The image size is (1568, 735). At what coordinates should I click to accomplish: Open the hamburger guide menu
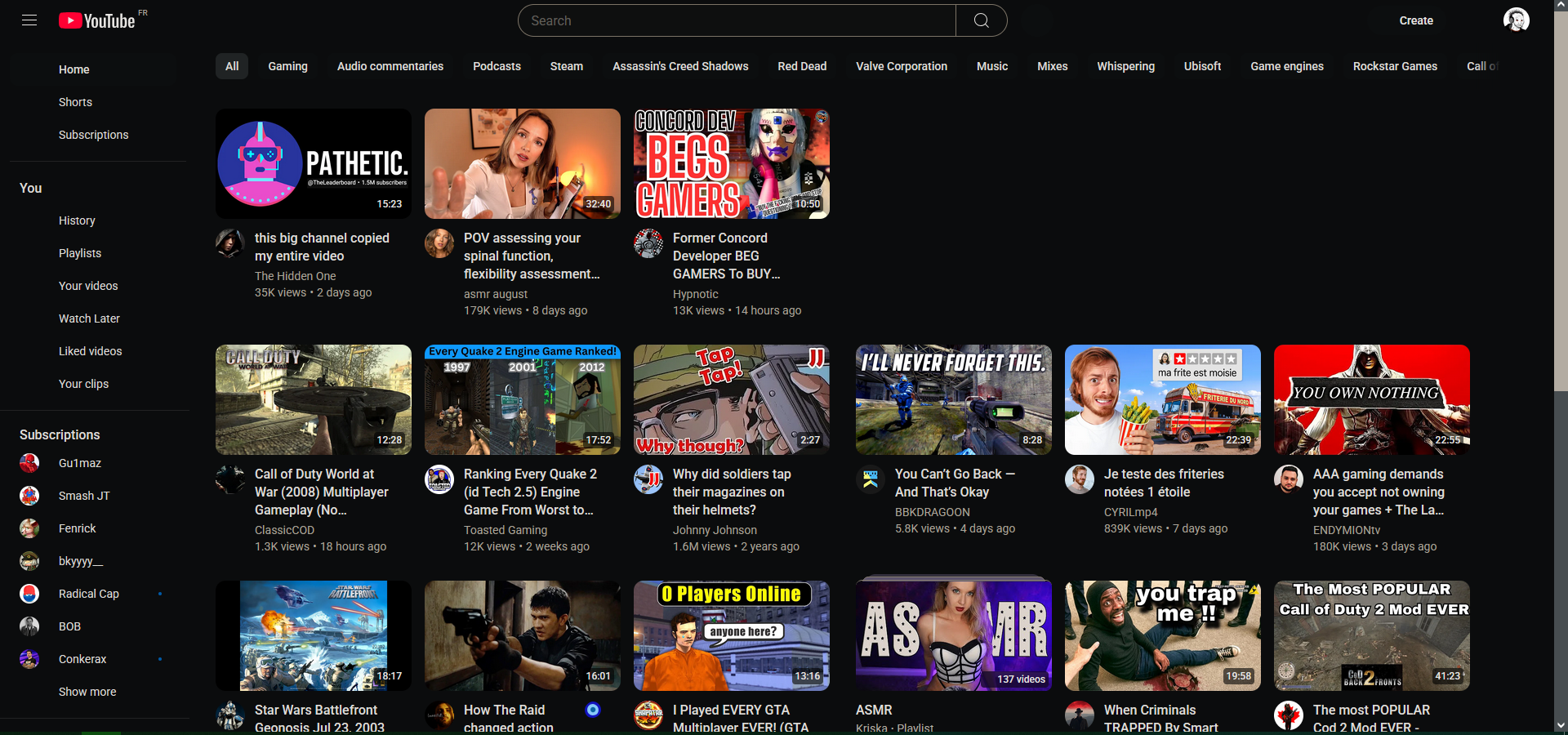pyautogui.click(x=29, y=20)
